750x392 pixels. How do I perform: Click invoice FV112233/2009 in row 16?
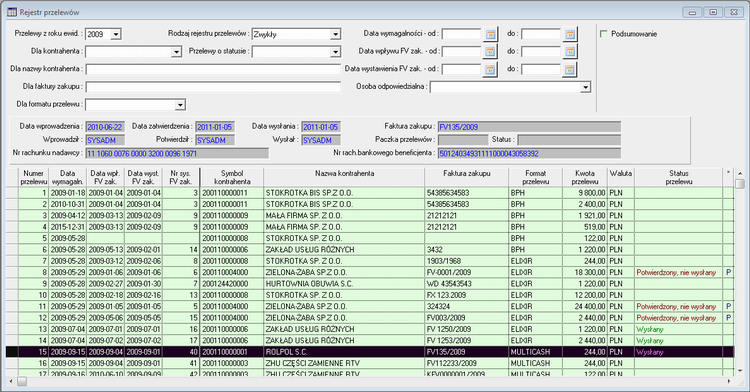(452, 363)
